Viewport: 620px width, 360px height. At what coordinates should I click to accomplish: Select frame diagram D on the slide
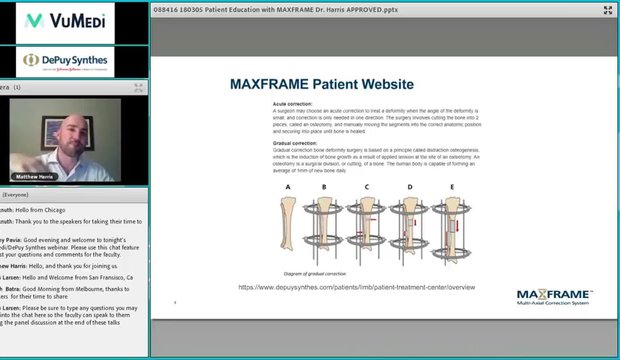point(409,224)
